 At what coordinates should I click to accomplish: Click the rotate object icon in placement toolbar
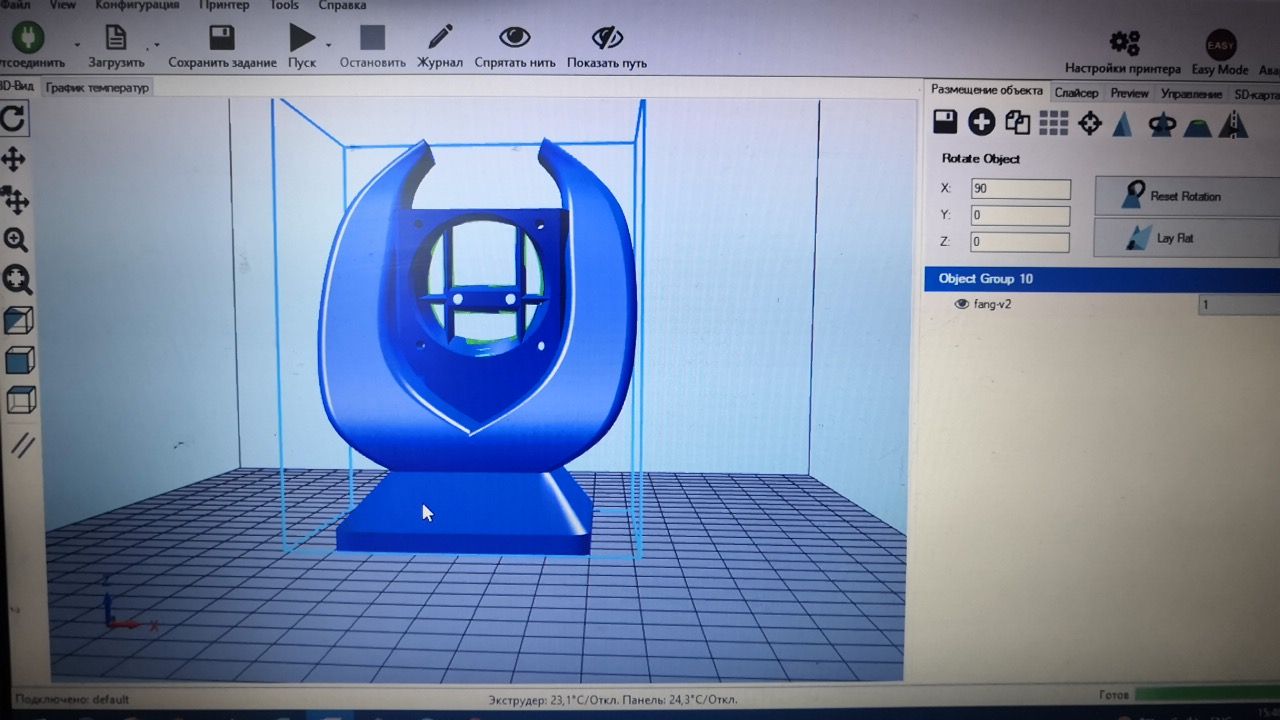click(1162, 125)
